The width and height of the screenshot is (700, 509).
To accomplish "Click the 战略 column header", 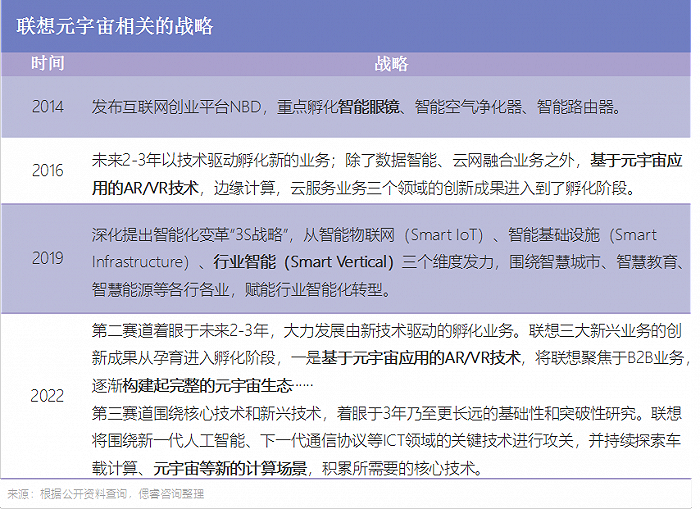I will [x=391, y=64].
